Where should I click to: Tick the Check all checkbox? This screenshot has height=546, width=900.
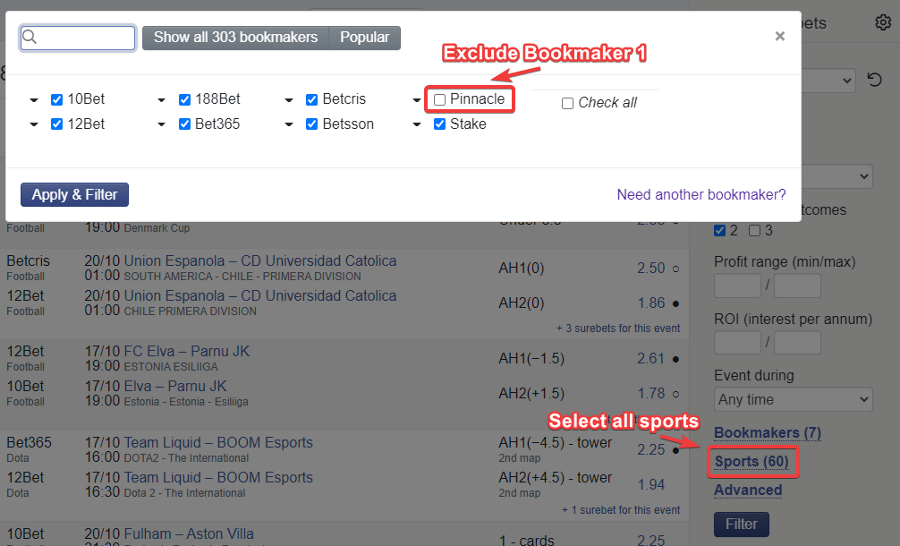tap(568, 103)
